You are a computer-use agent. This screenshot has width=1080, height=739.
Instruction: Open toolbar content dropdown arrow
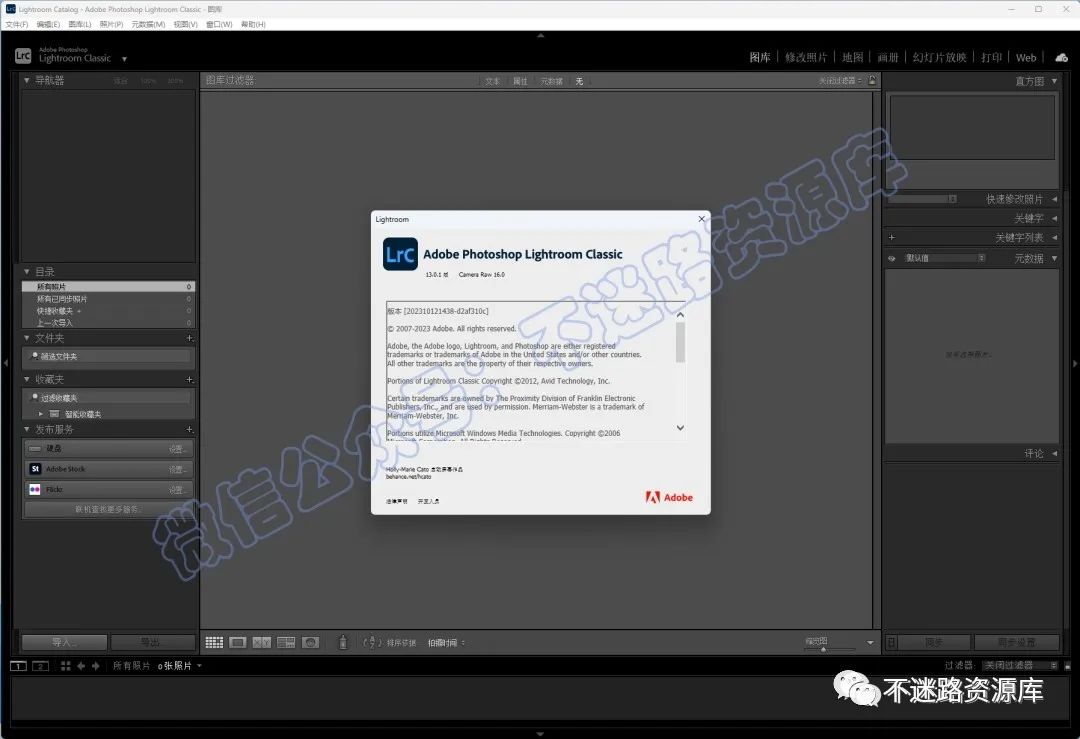tap(870, 643)
